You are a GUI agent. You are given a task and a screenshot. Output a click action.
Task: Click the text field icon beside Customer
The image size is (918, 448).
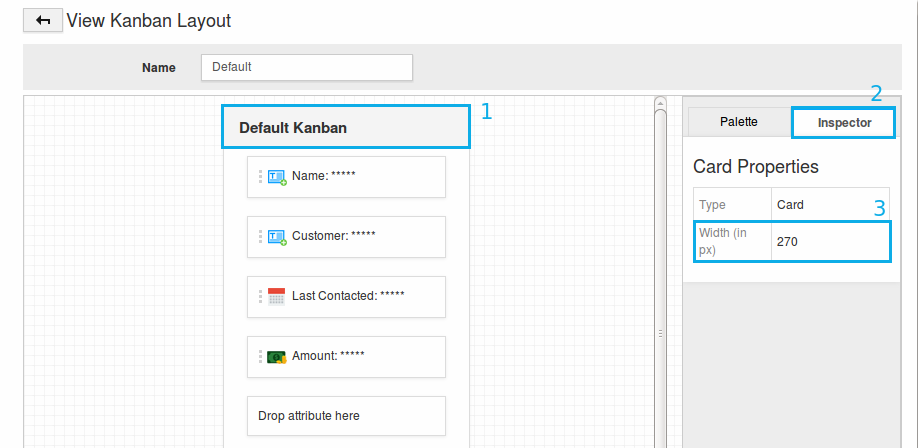tap(277, 237)
